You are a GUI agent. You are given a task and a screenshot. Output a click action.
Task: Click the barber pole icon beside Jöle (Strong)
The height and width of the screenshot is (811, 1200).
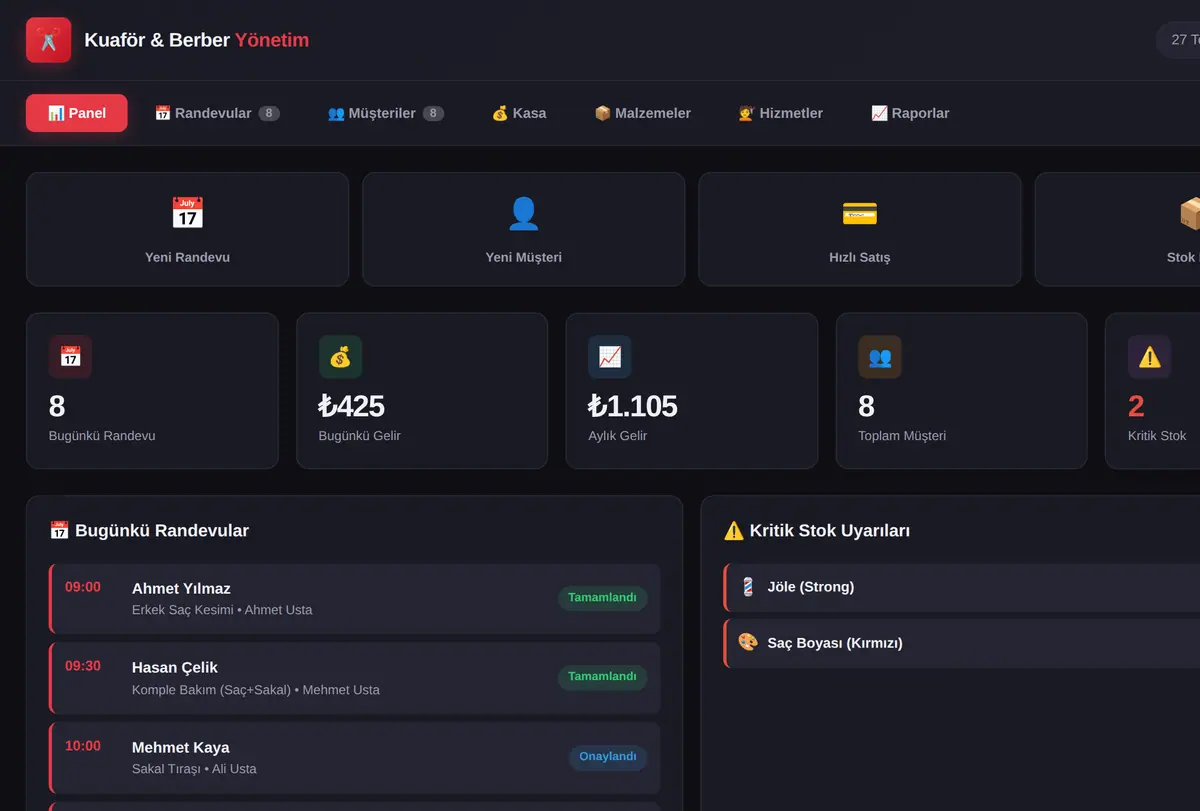pos(747,587)
